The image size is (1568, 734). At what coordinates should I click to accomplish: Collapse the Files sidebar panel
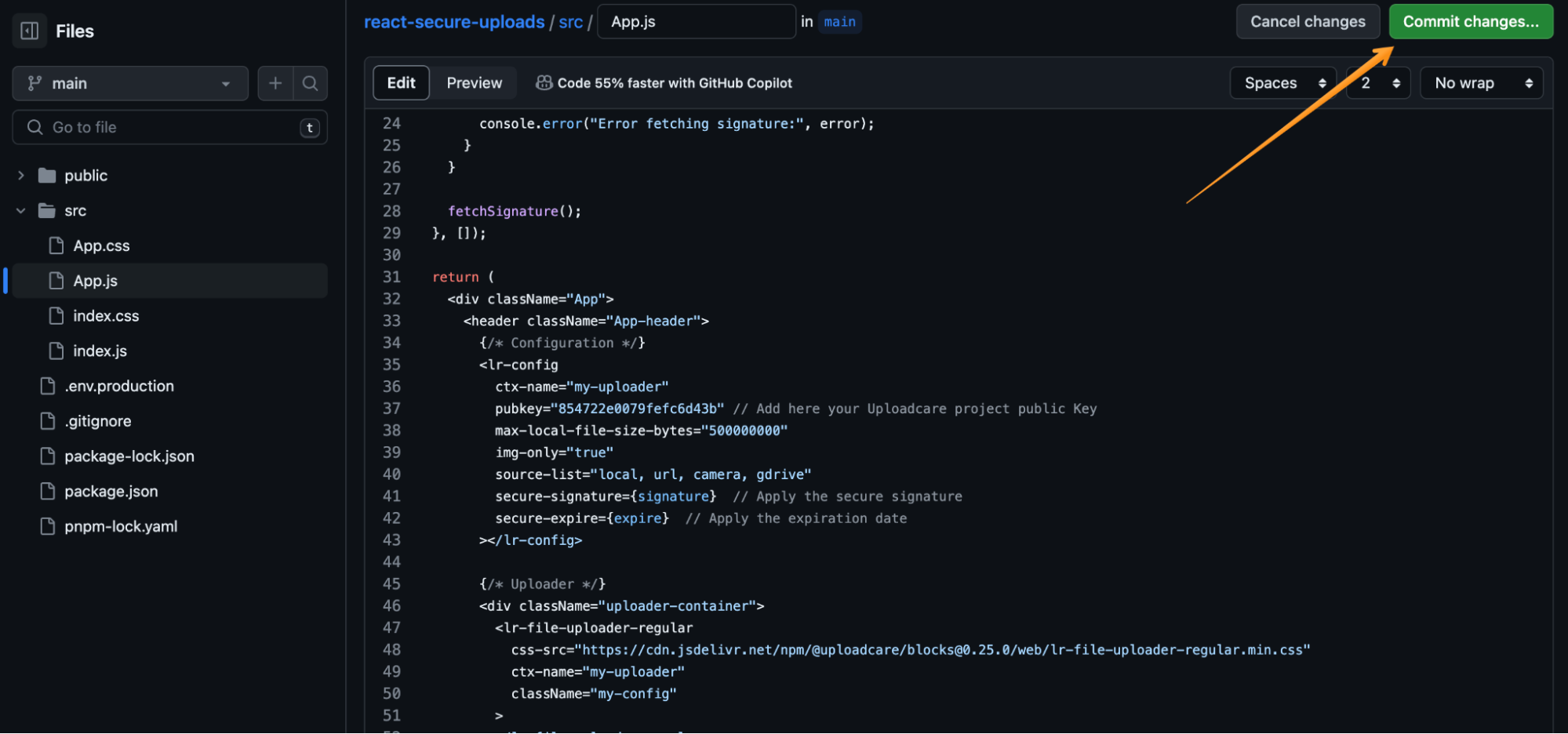[x=28, y=30]
